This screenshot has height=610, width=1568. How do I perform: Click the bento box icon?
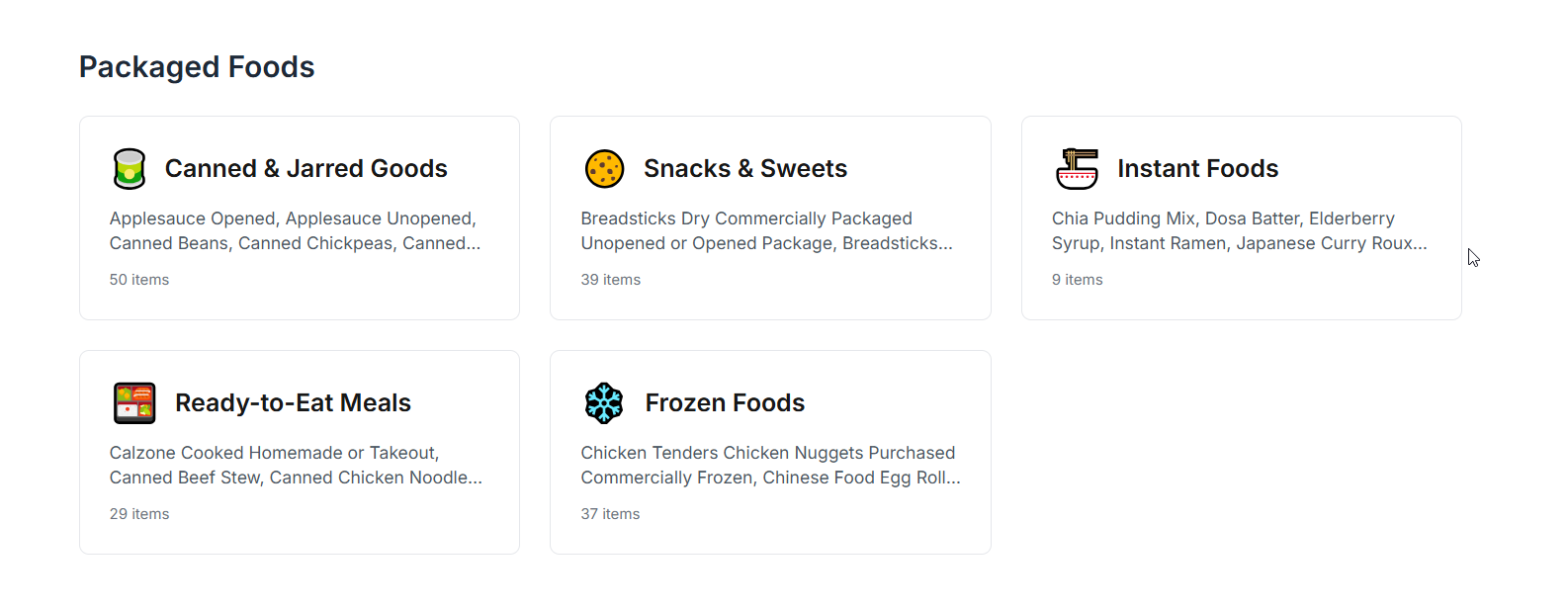coord(134,403)
